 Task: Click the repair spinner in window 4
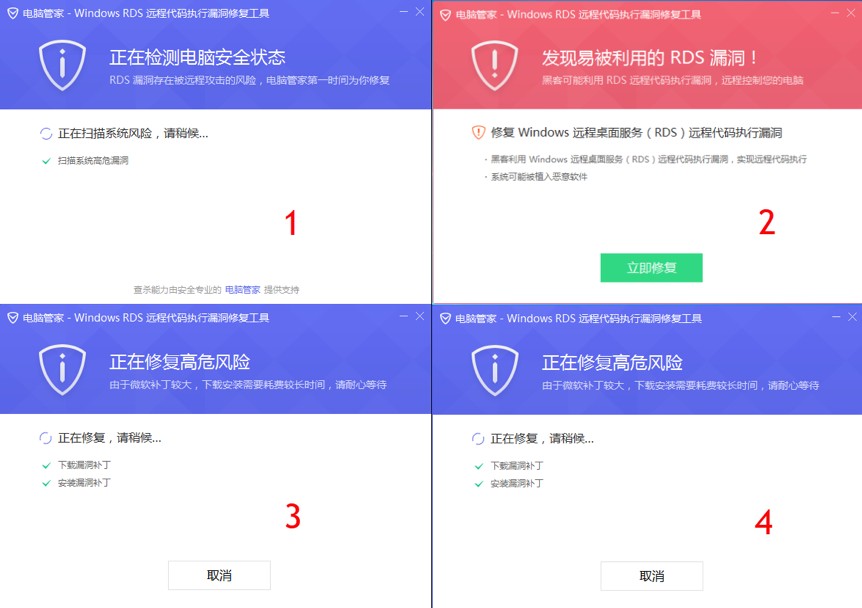(x=478, y=439)
